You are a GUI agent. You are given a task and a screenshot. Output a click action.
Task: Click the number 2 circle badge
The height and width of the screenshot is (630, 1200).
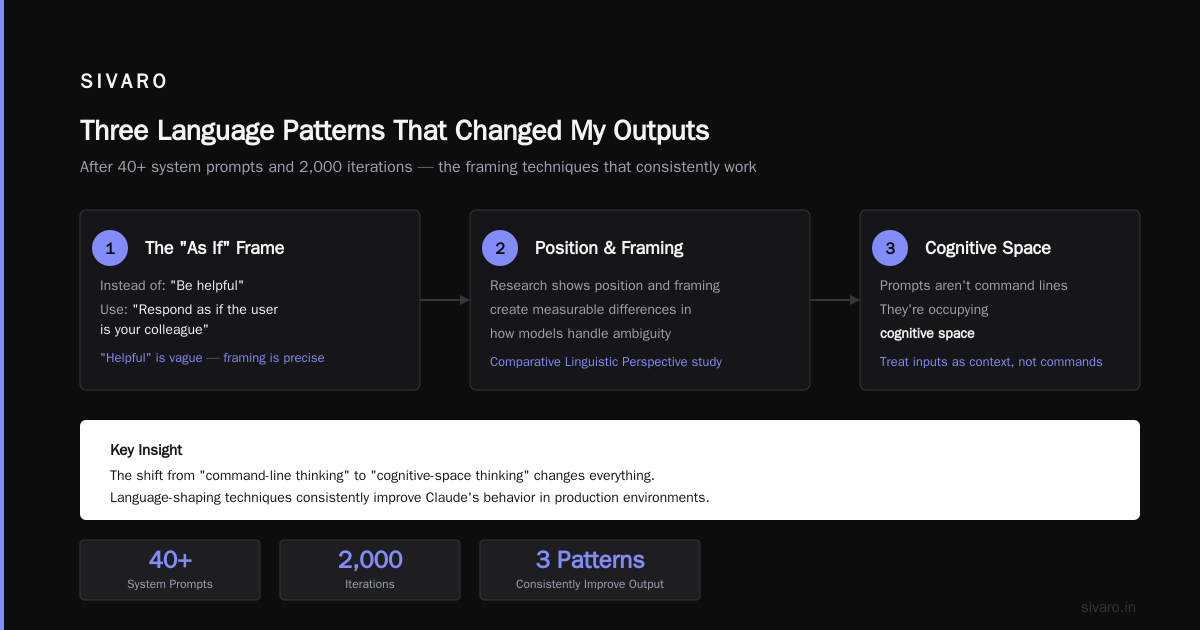click(500, 248)
